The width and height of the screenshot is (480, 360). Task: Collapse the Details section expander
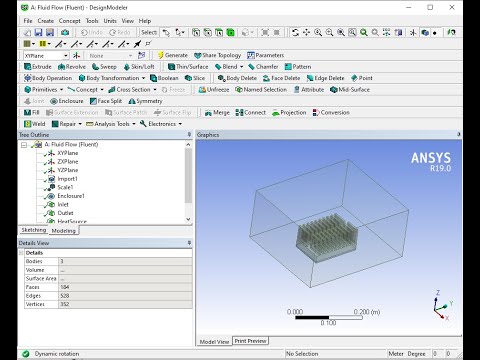tap(21, 253)
